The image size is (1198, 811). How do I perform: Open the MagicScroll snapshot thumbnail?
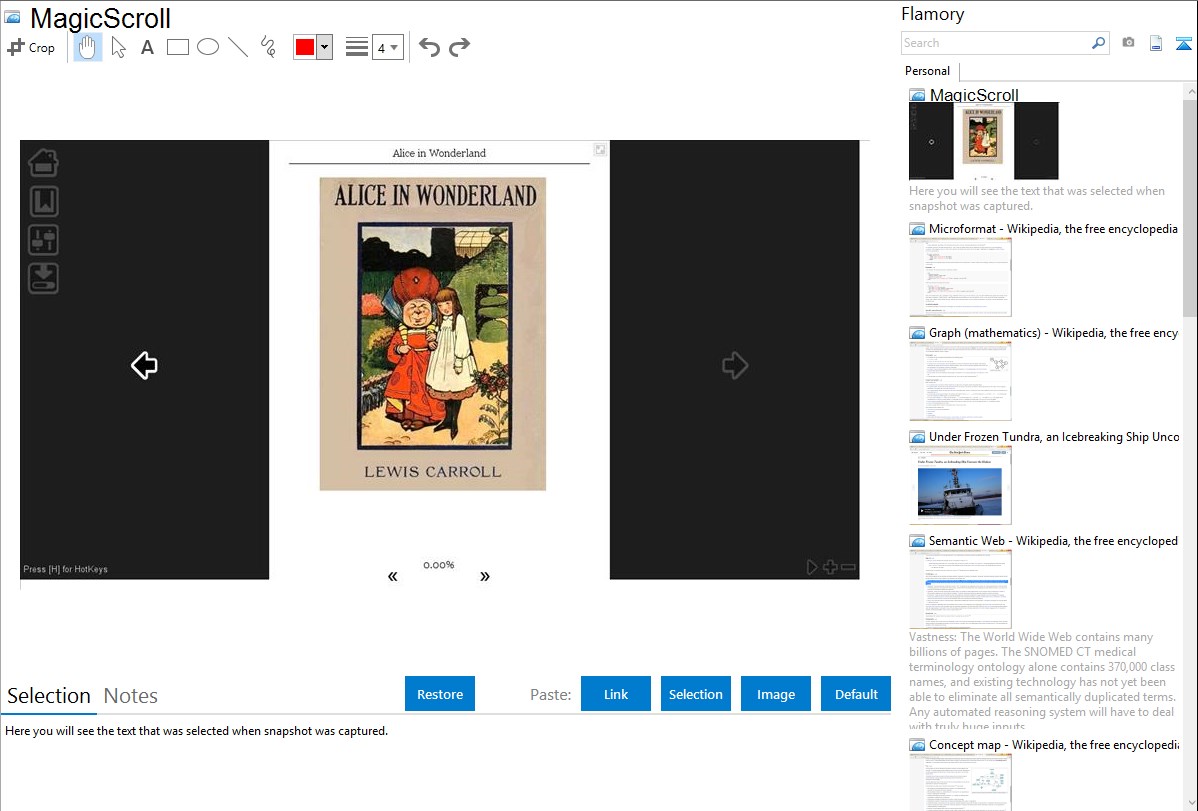(x=983, y=141)
